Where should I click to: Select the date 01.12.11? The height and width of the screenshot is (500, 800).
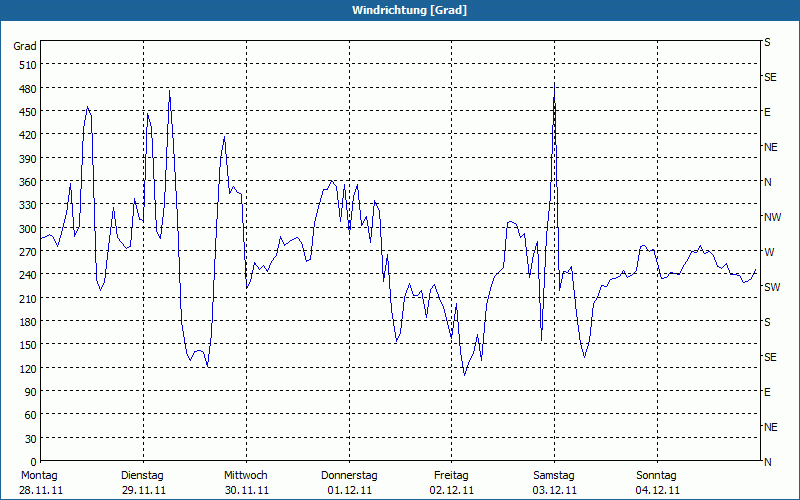tap(349, 491)
